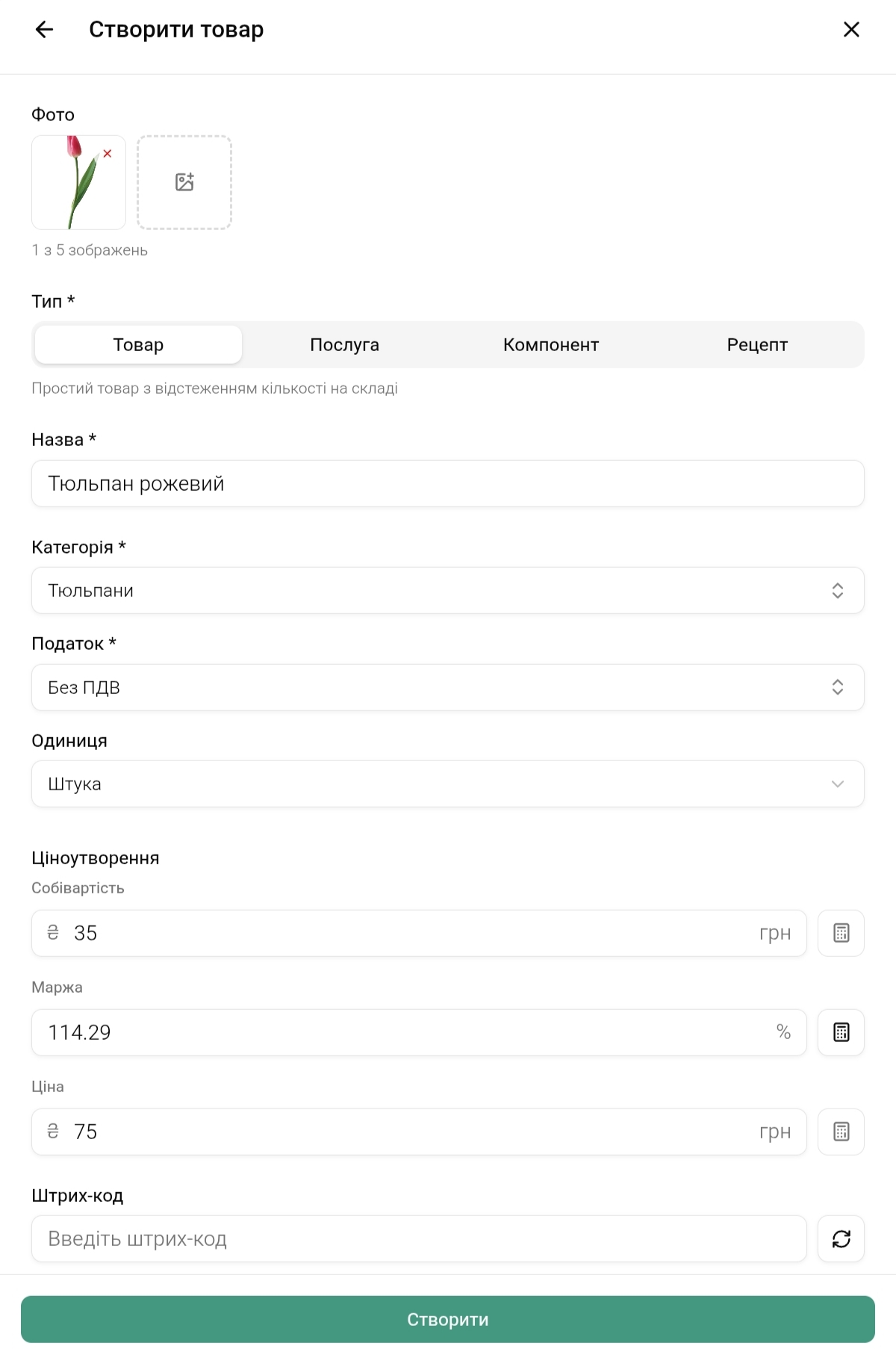Focus the Штрих-код input field
896x1349 pixels.
click(x=418, y=1238)
